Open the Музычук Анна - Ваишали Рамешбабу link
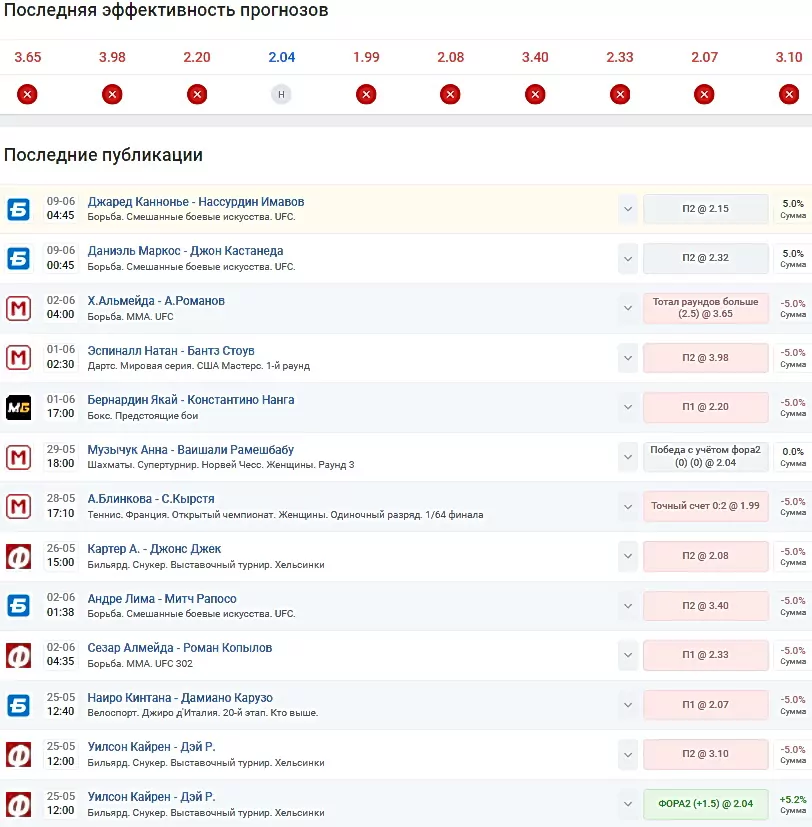Image resolution: width=812 pixels, height=827 pixels. point(190,450)
